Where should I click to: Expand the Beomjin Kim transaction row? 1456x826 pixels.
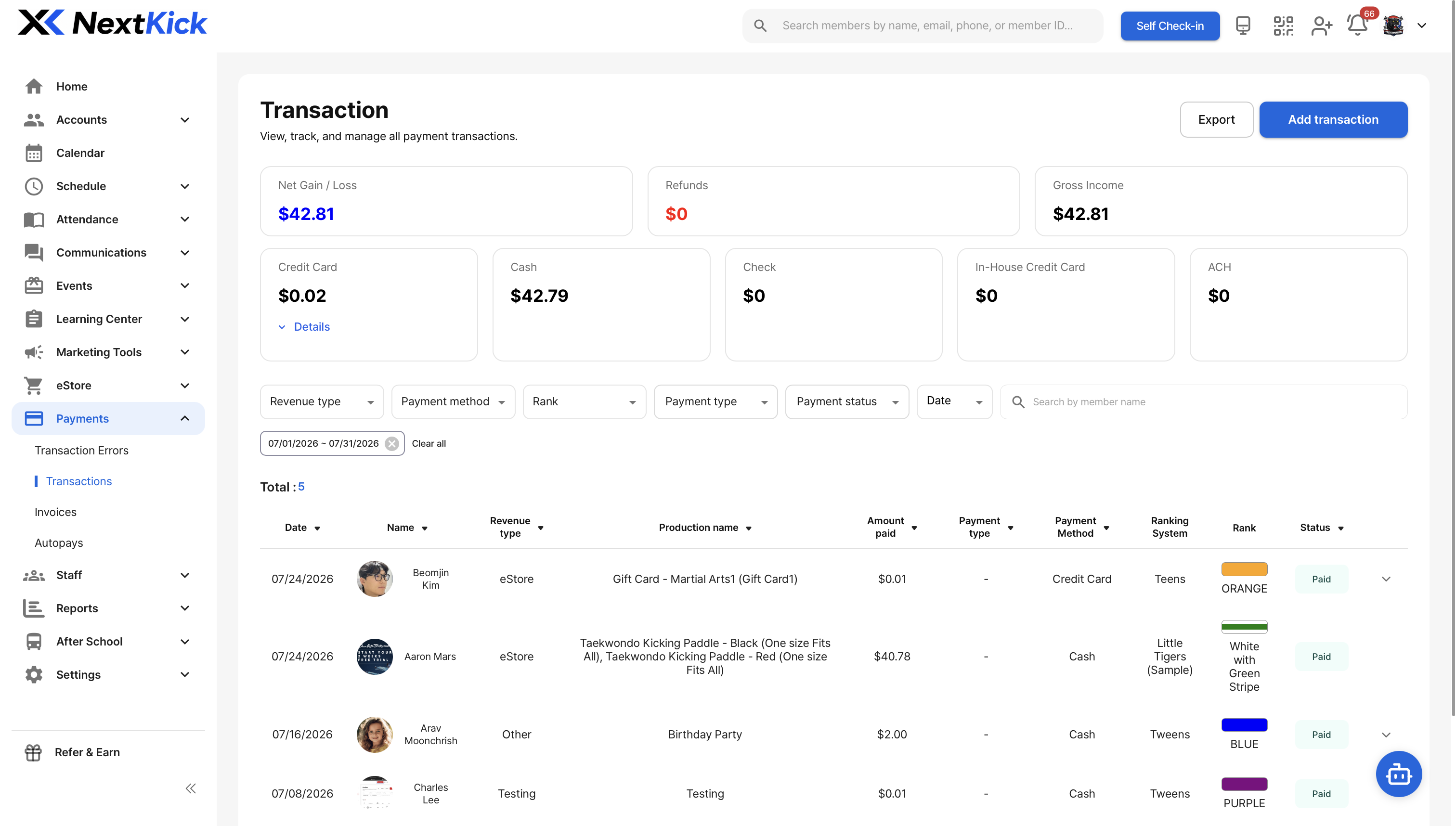[x=1386, y=579]
